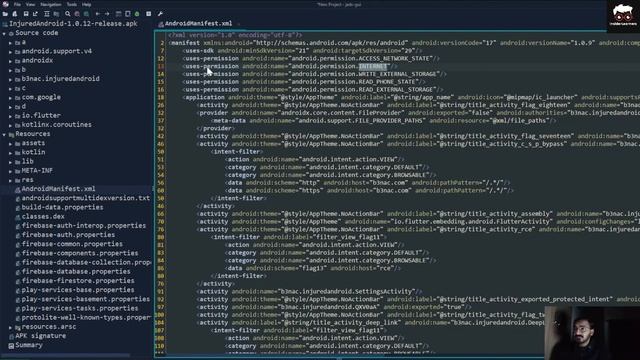Open firebase-firestore.properties file
This screenshot has height=360, width=640.
click(78, 280)
